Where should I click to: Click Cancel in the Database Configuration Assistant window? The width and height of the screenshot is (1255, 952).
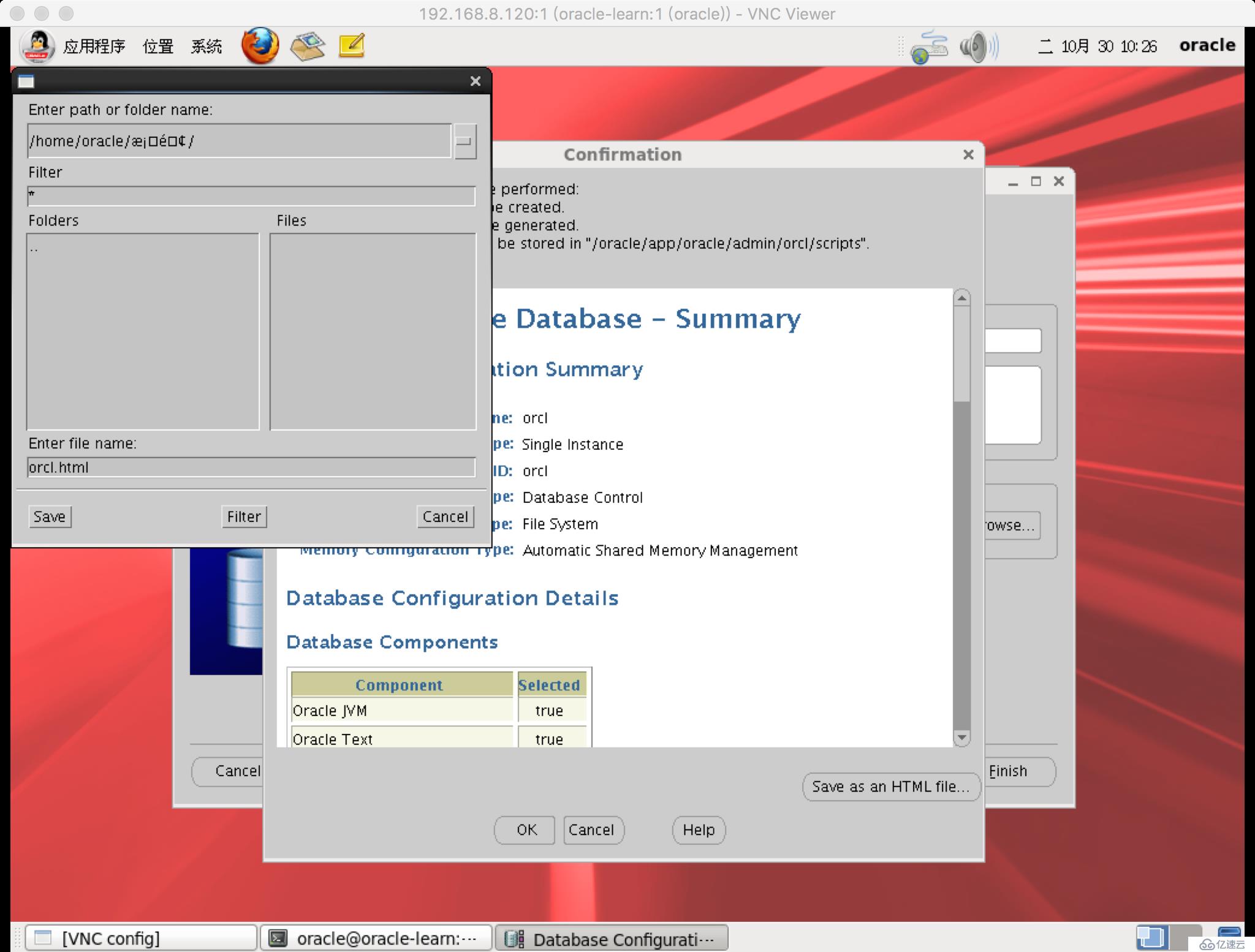tap(228, 771)
